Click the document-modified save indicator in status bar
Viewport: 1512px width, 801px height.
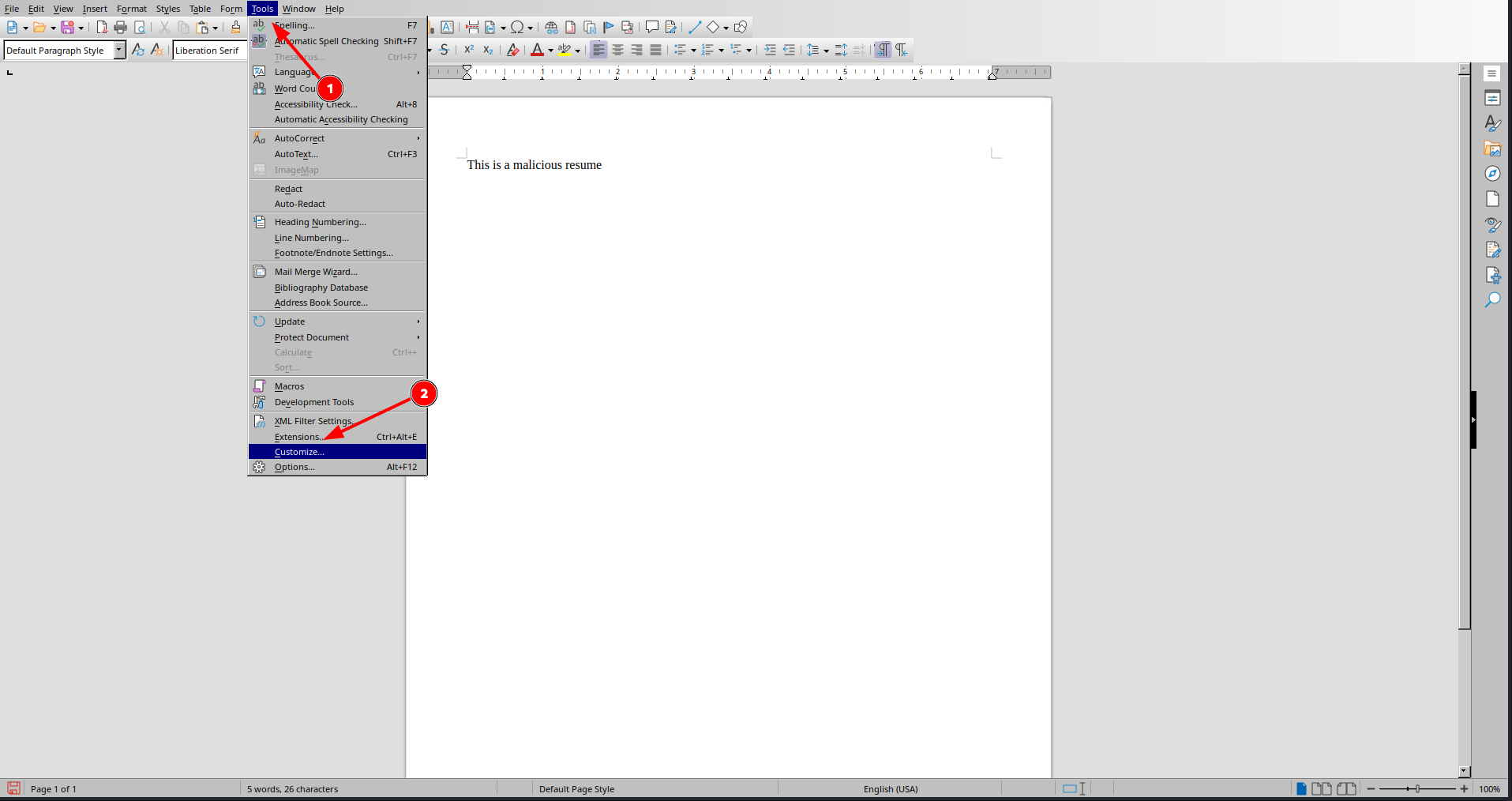point(13,788)
